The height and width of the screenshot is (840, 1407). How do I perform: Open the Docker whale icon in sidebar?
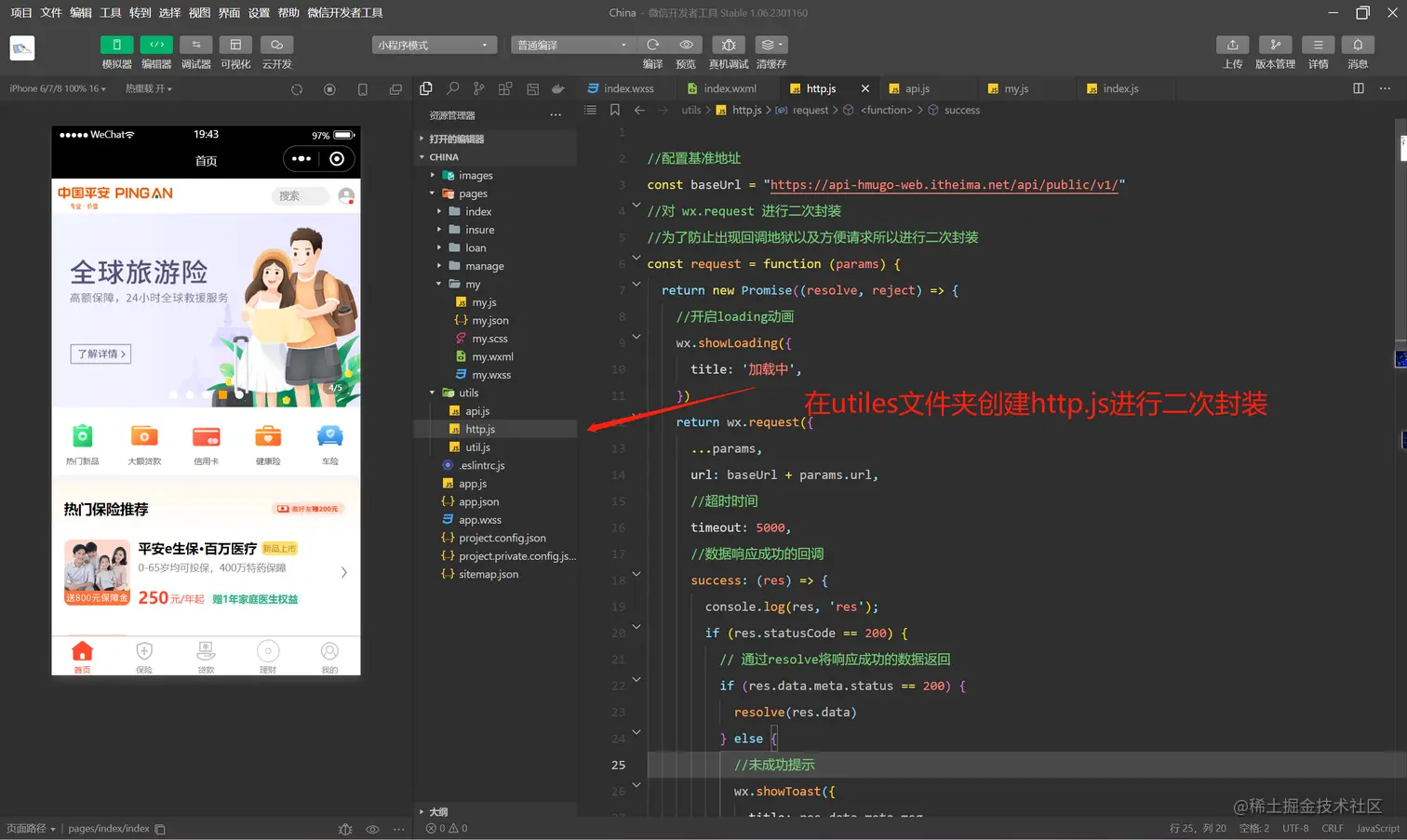(x=558, y=88)
